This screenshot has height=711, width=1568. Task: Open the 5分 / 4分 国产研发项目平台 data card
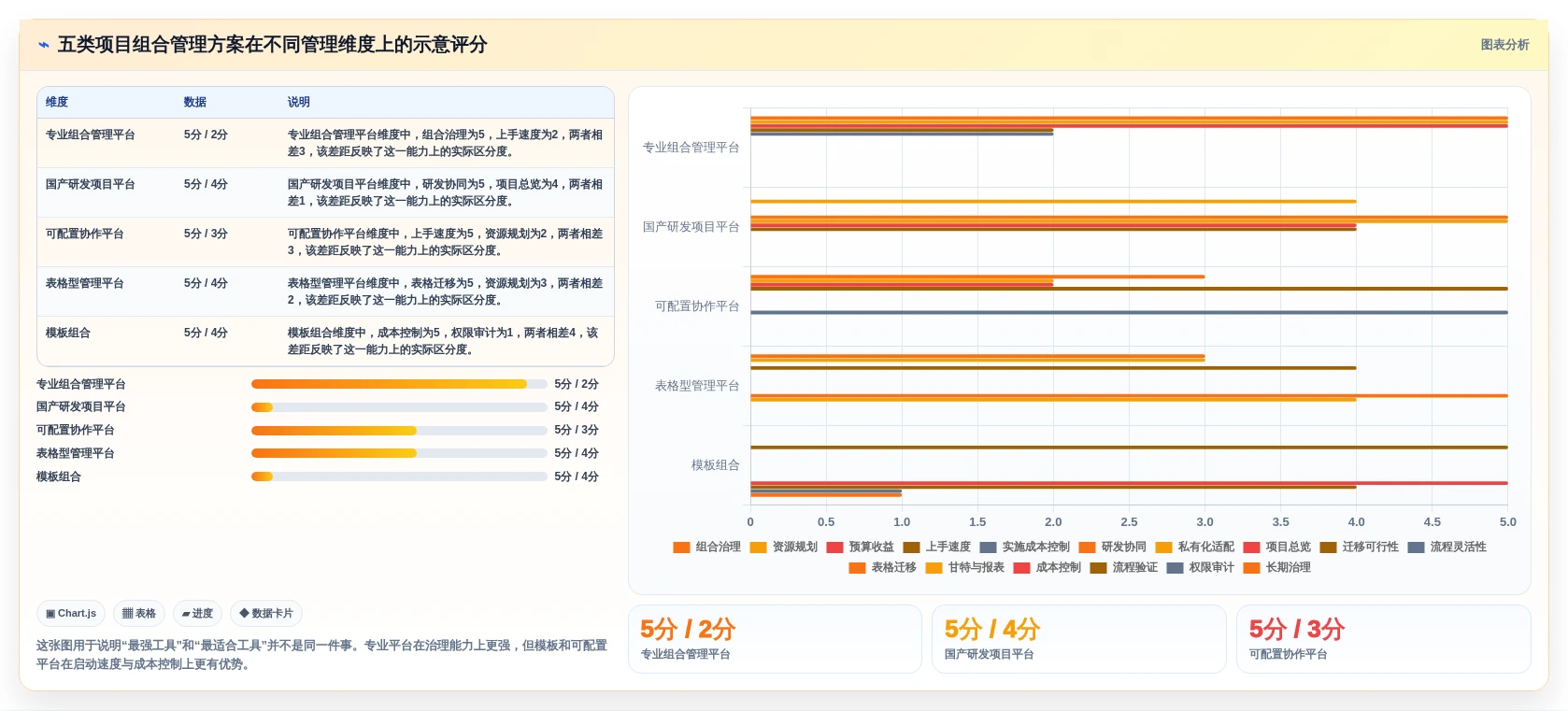(x=1079, y=639)
